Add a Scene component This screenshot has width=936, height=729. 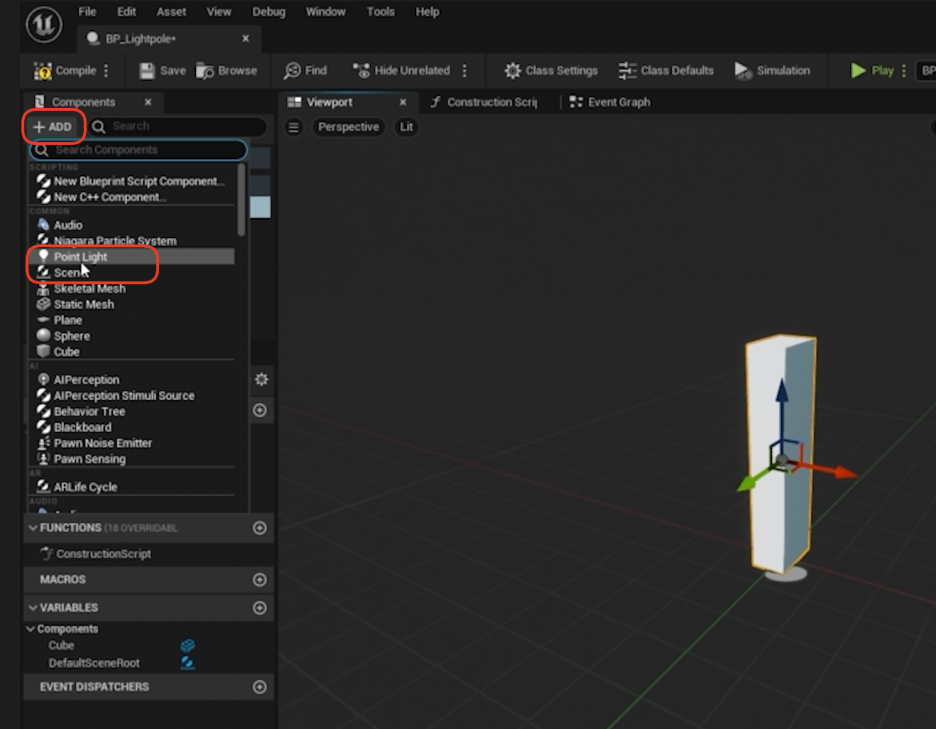(131, 272)
